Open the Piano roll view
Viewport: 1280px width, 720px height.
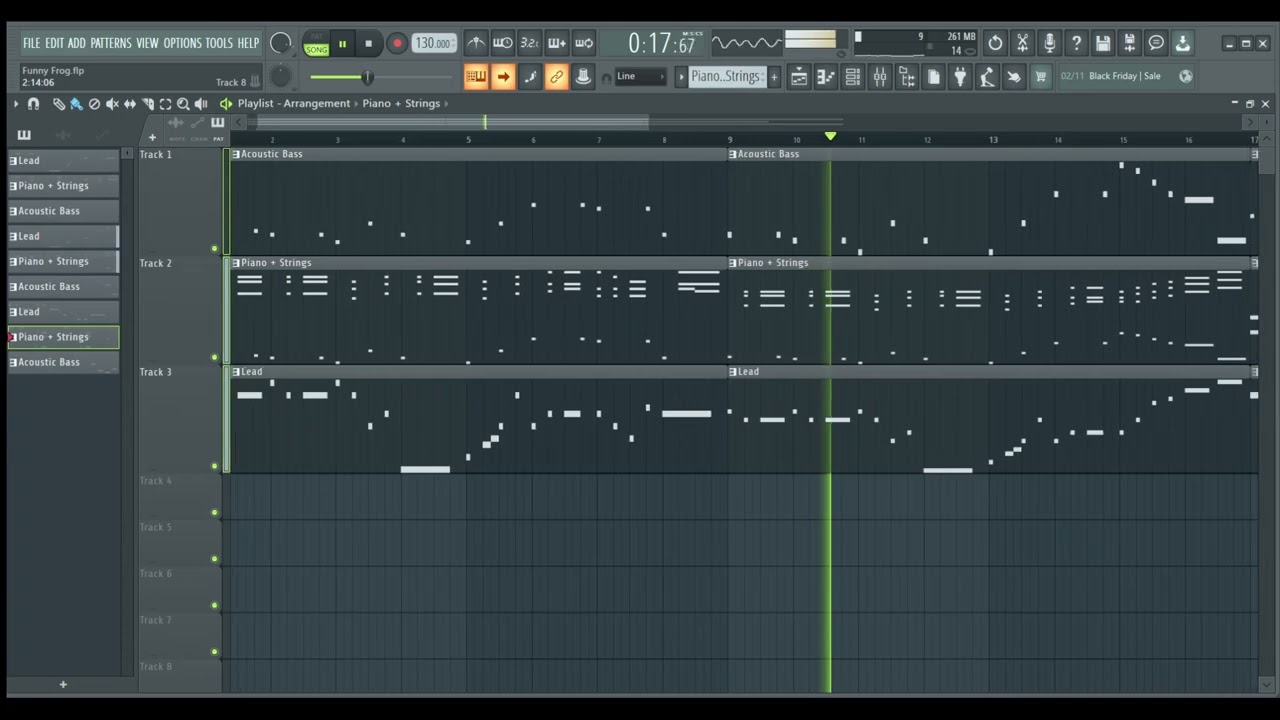826,77
